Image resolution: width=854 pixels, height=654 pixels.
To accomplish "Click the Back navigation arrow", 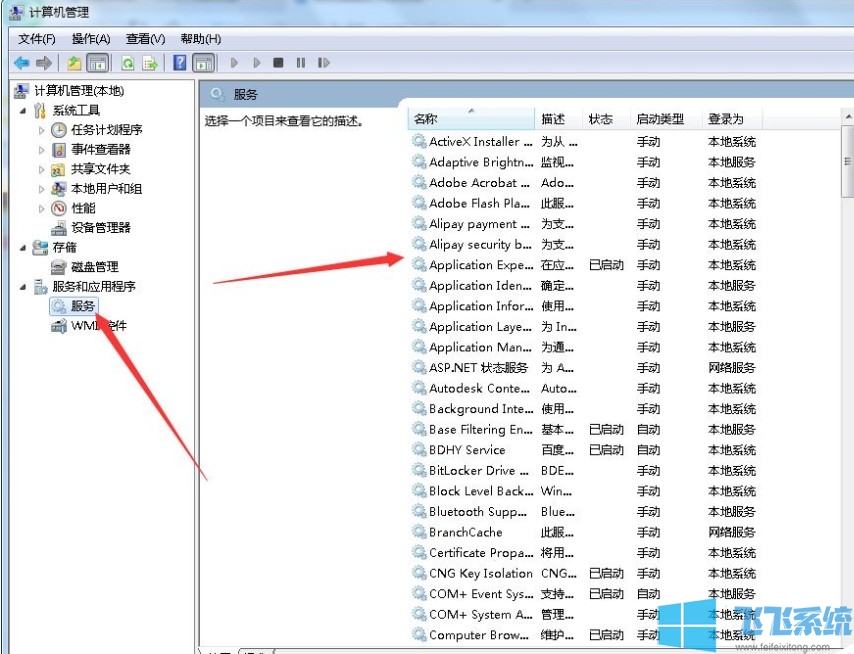I will tap(22, 62).
